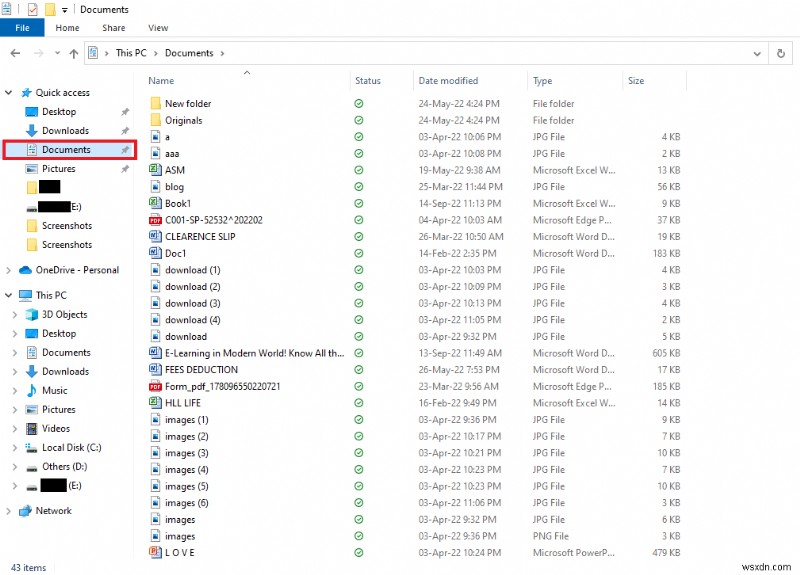The width and height of the screenshot is (800, 575).
Task: Click the New folder folder icon
Action: pos(156,104)
